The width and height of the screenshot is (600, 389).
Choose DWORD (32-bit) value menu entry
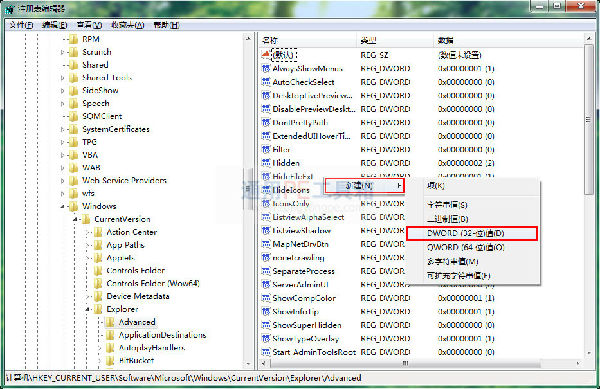472,233
